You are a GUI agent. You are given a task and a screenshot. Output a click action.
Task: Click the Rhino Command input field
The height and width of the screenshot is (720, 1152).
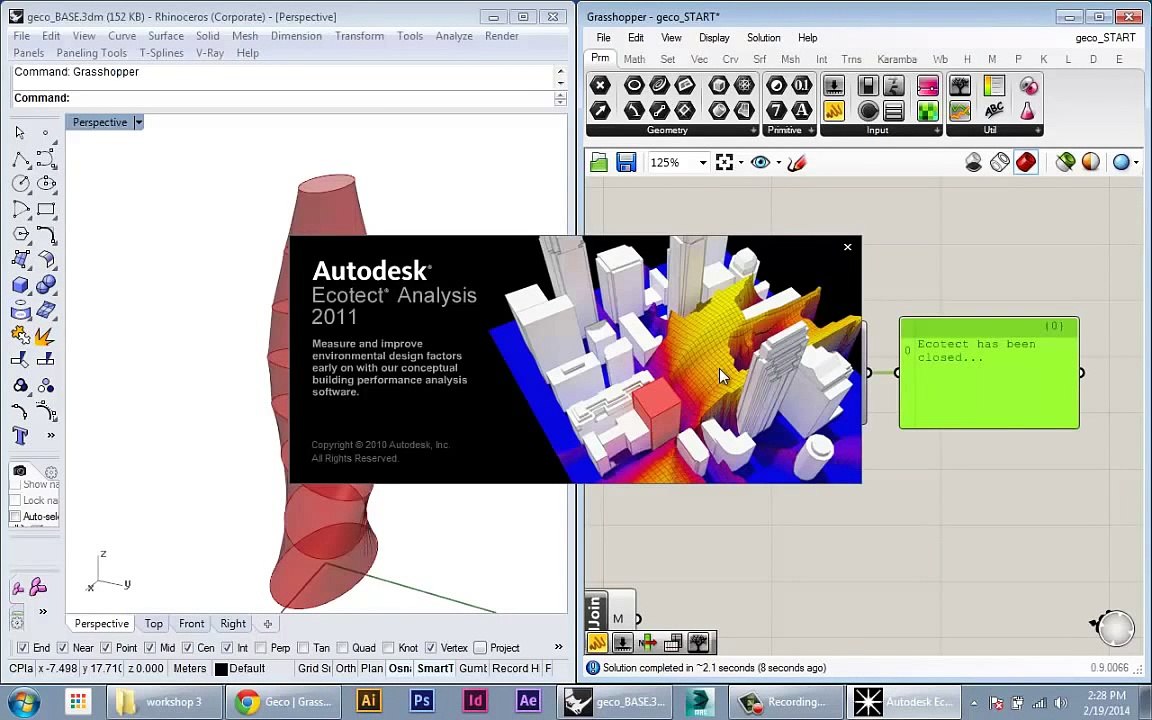[x=281, y=98]
